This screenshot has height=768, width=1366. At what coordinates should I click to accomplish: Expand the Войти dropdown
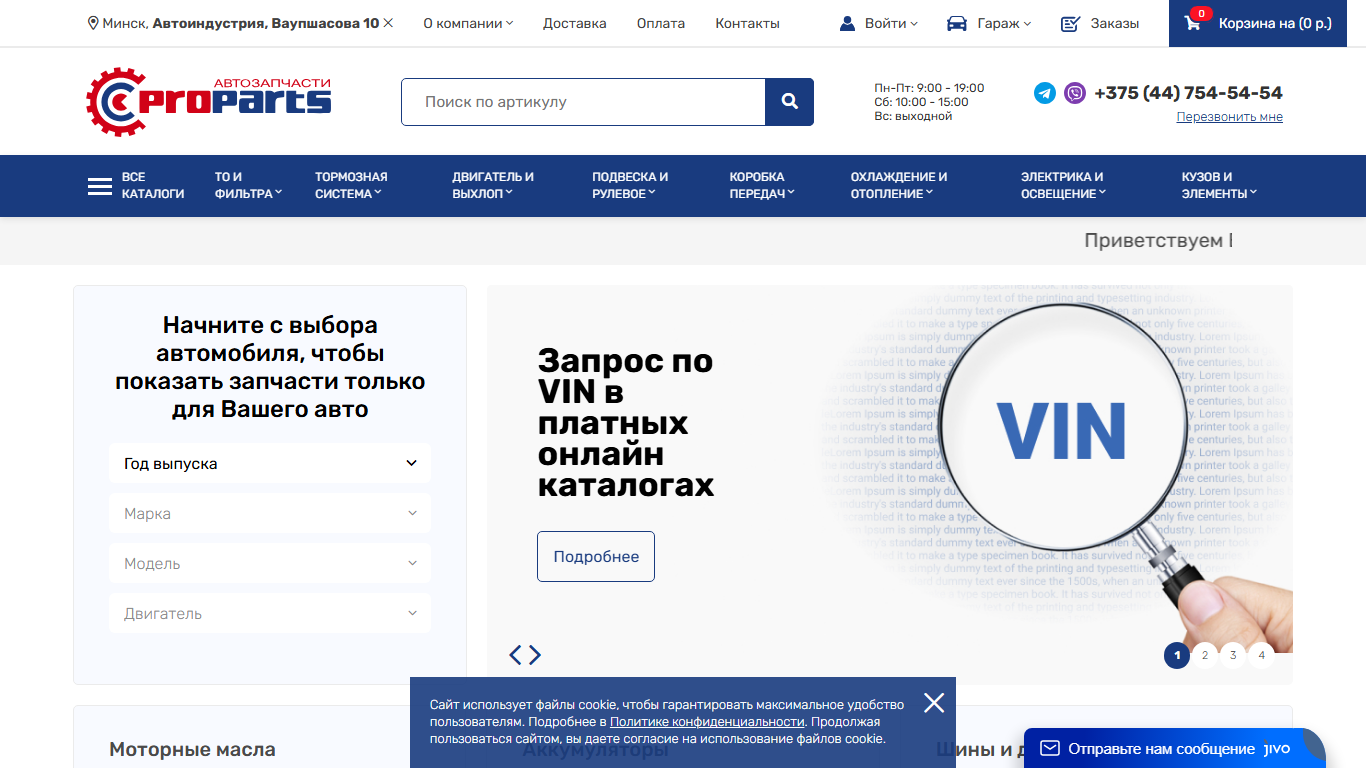click(x=891, y=23)
